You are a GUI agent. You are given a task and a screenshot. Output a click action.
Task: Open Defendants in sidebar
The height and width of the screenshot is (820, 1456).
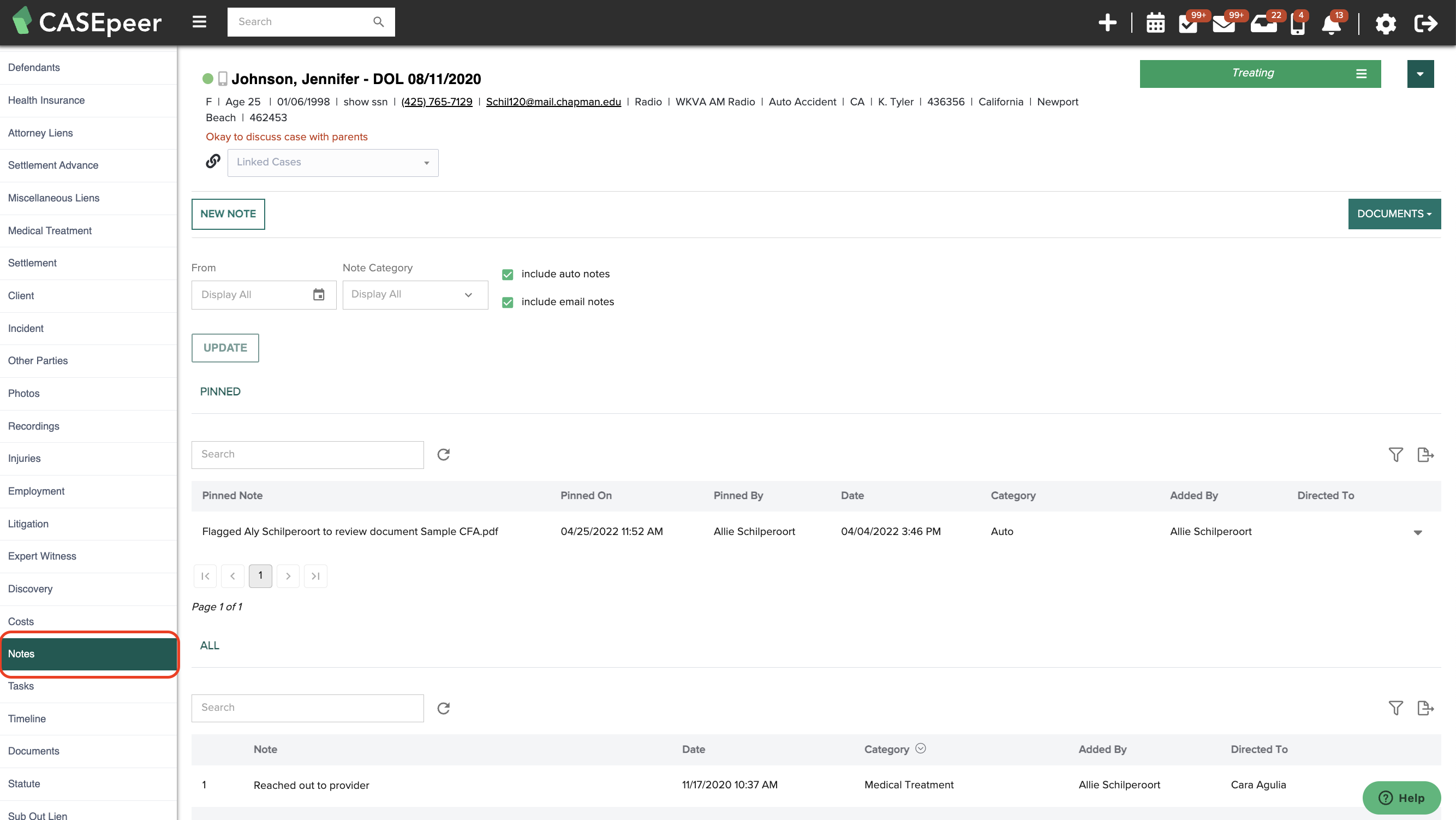point(89,67)
